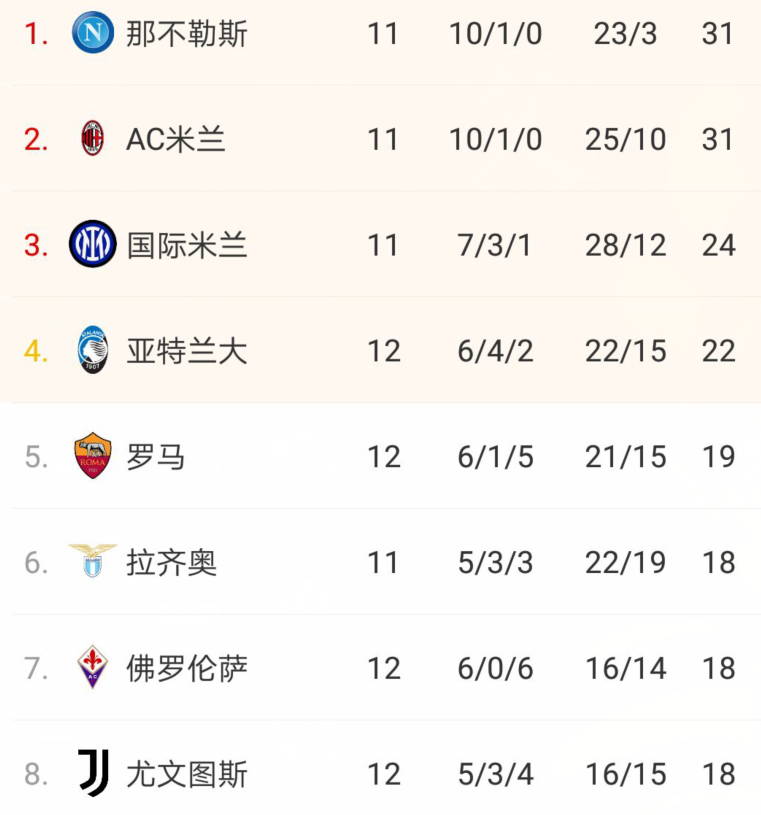Image resolution: width=761 pixels, height=815 pixels.
Task: Tap the Juventus J logo
Action: point(94,773)
